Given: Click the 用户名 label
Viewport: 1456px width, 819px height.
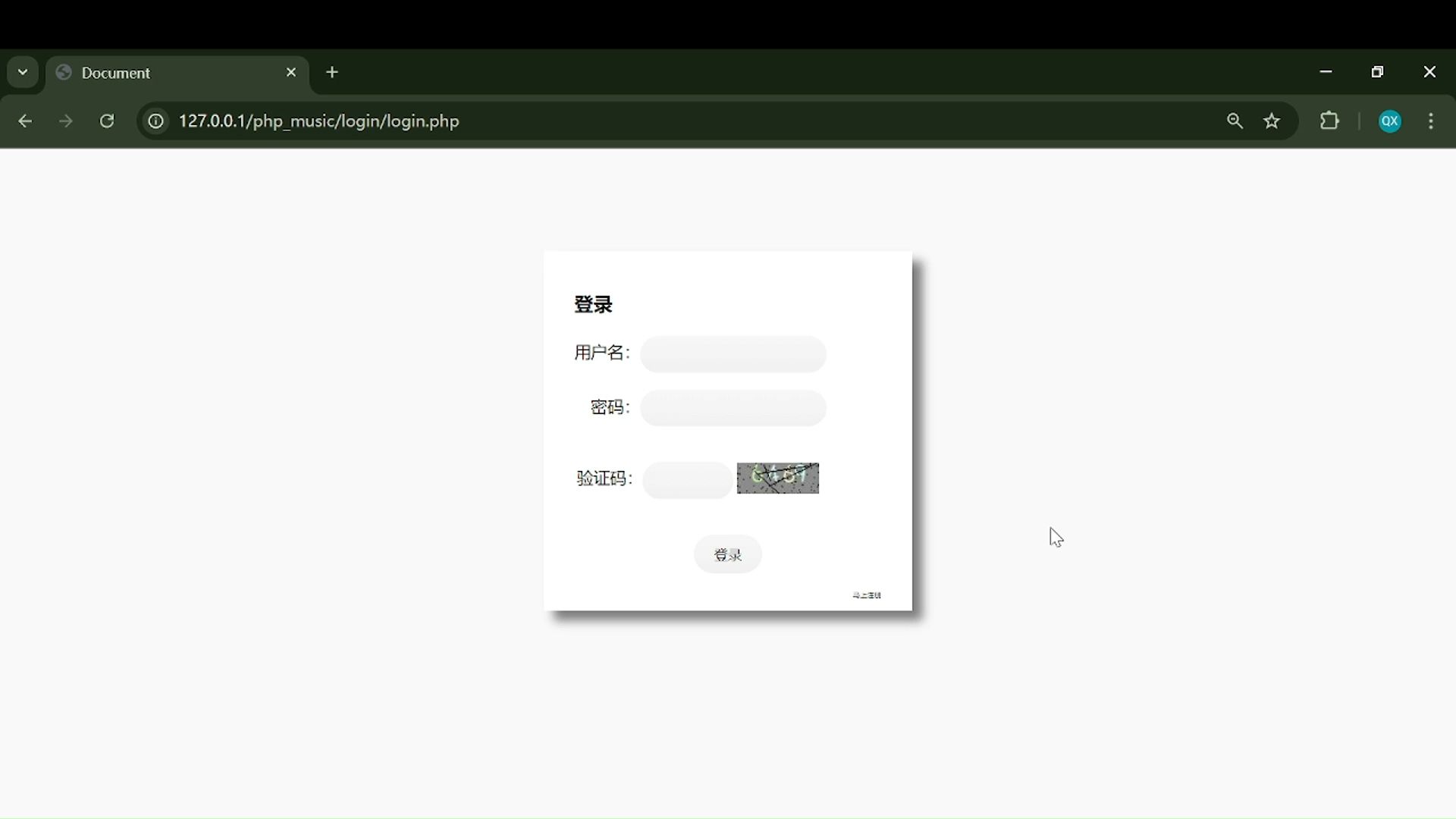Looking at the screenshot, I should click(602, 353).
